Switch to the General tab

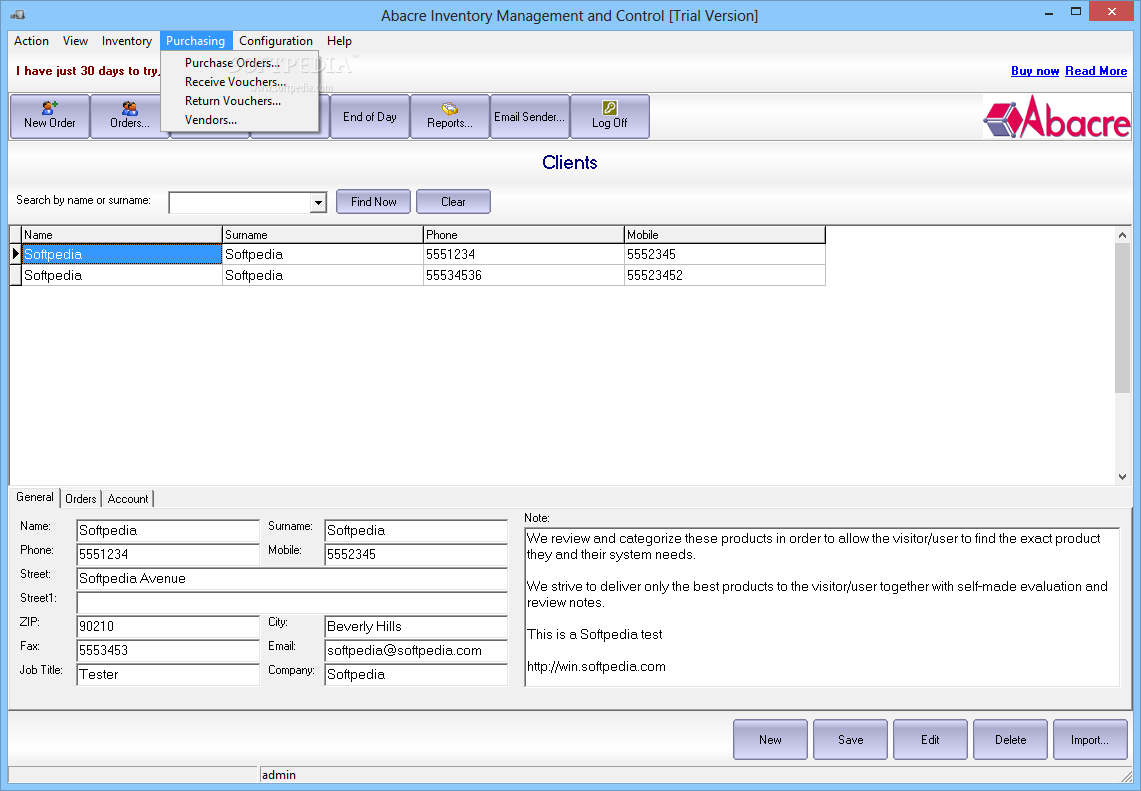(35, 497)
